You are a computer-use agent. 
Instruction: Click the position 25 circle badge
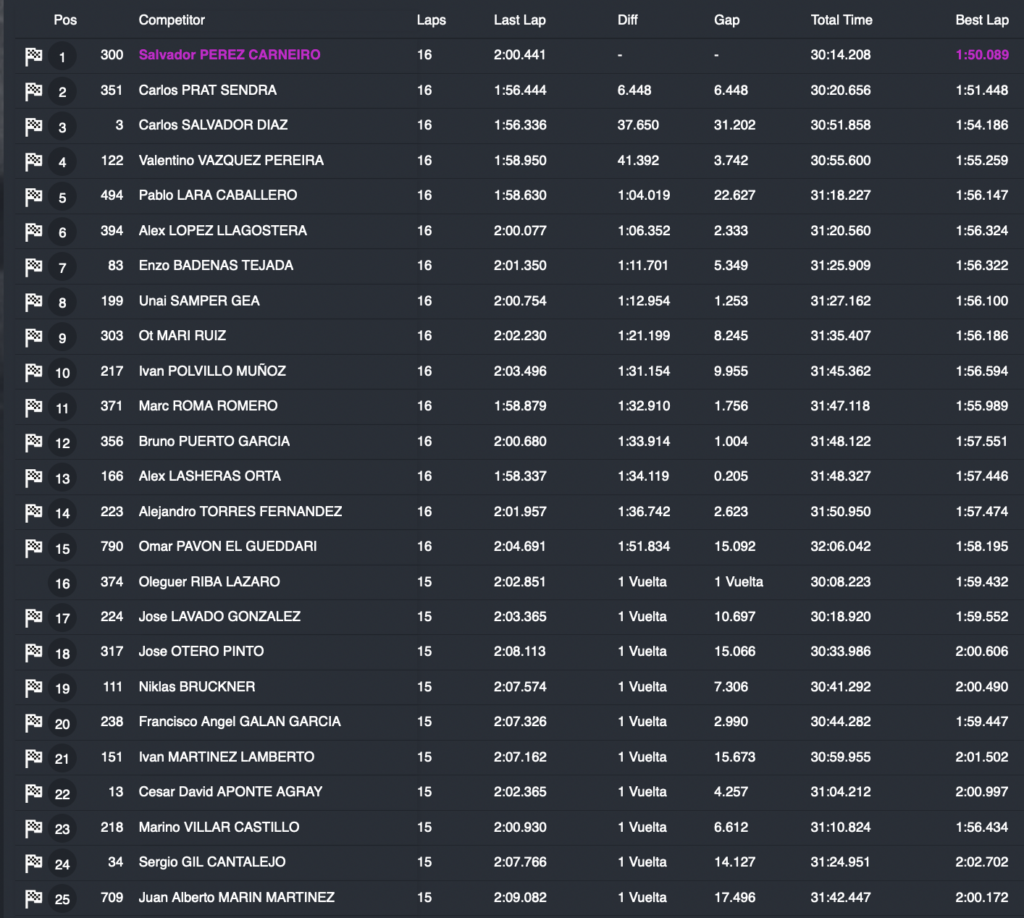(x=62, y=899)
